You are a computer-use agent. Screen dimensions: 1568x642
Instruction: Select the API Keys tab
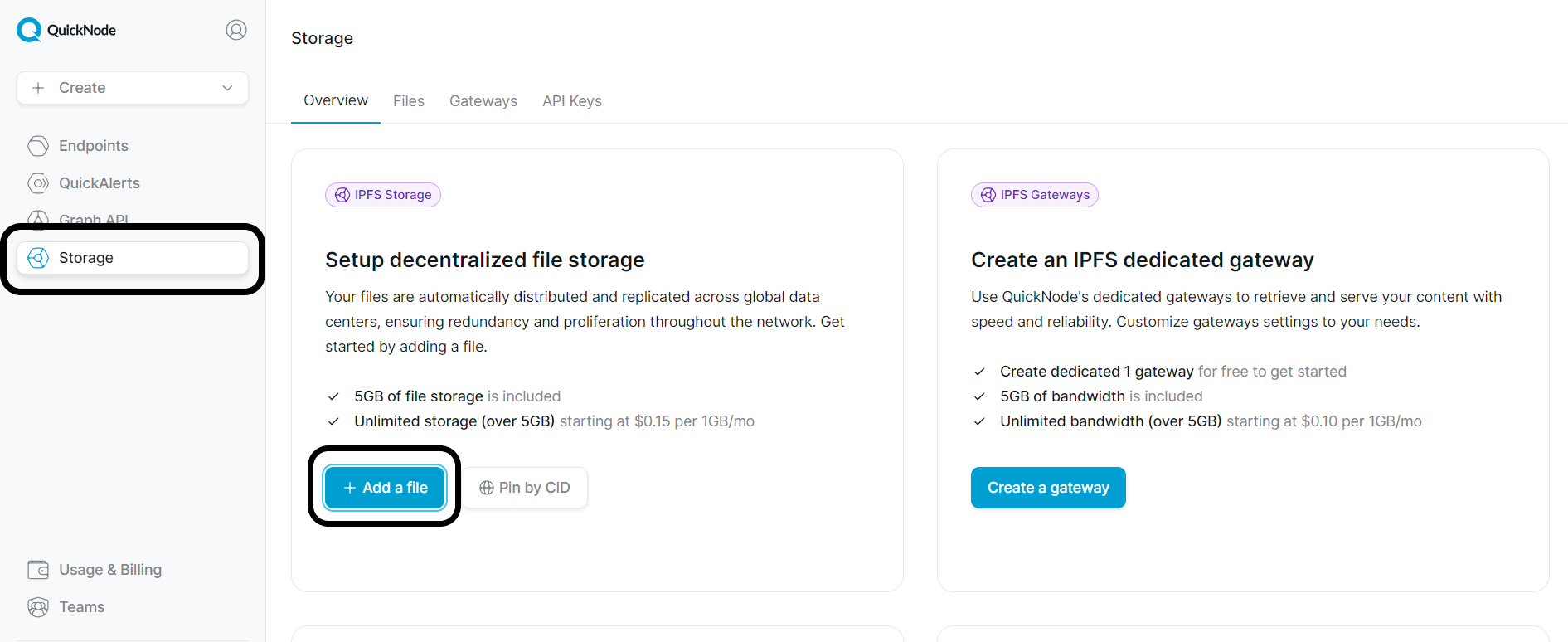(572, 101)
